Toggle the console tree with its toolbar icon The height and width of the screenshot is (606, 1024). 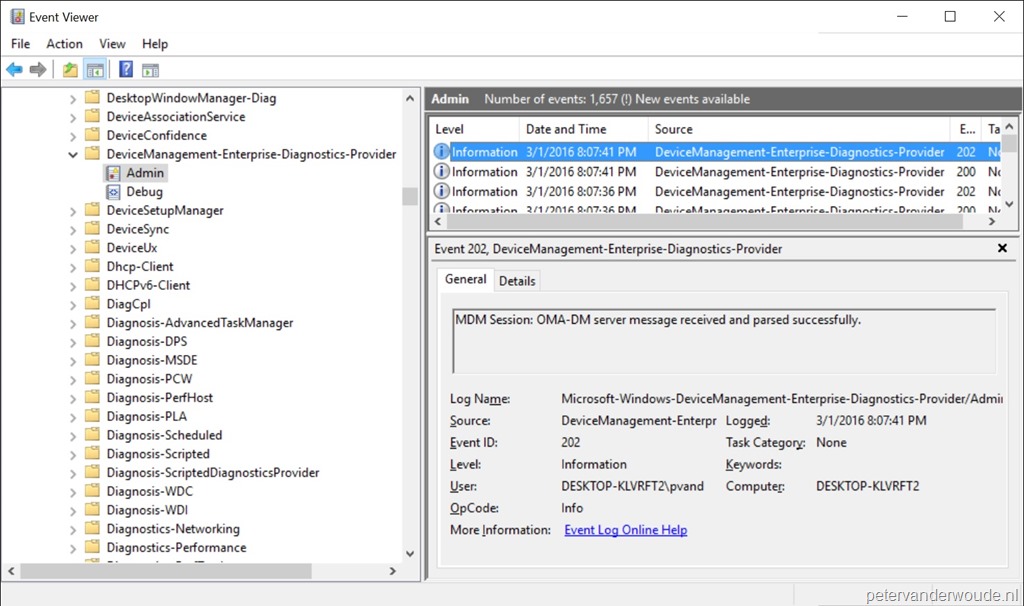[94, 68]
